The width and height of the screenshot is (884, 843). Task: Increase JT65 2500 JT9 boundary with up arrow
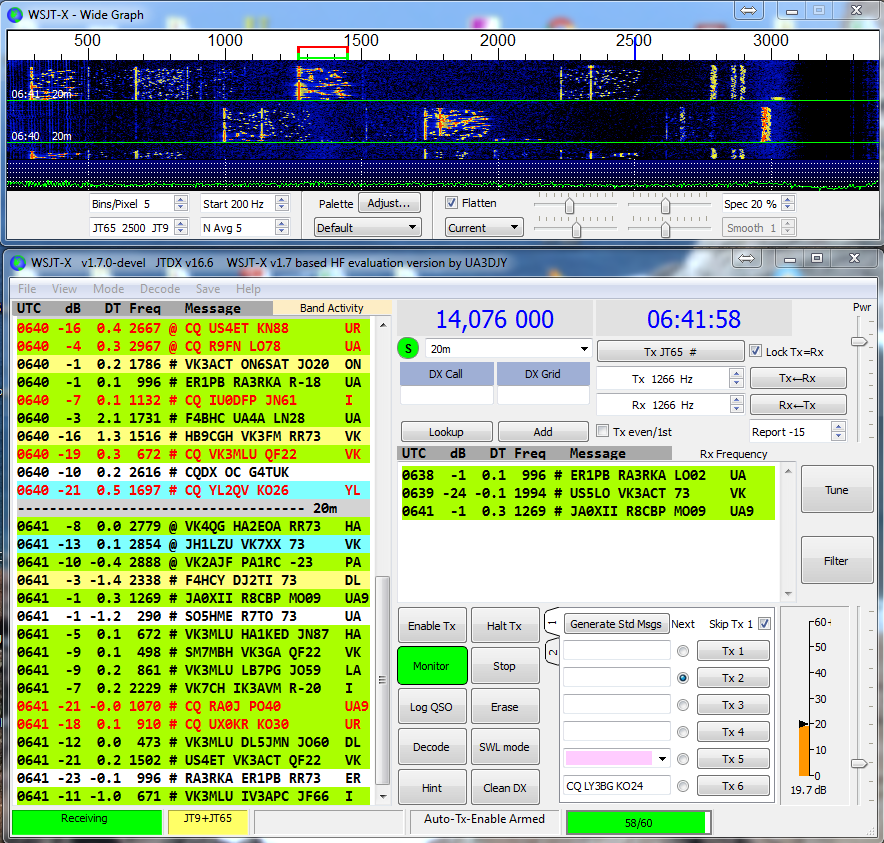(181, 224)
